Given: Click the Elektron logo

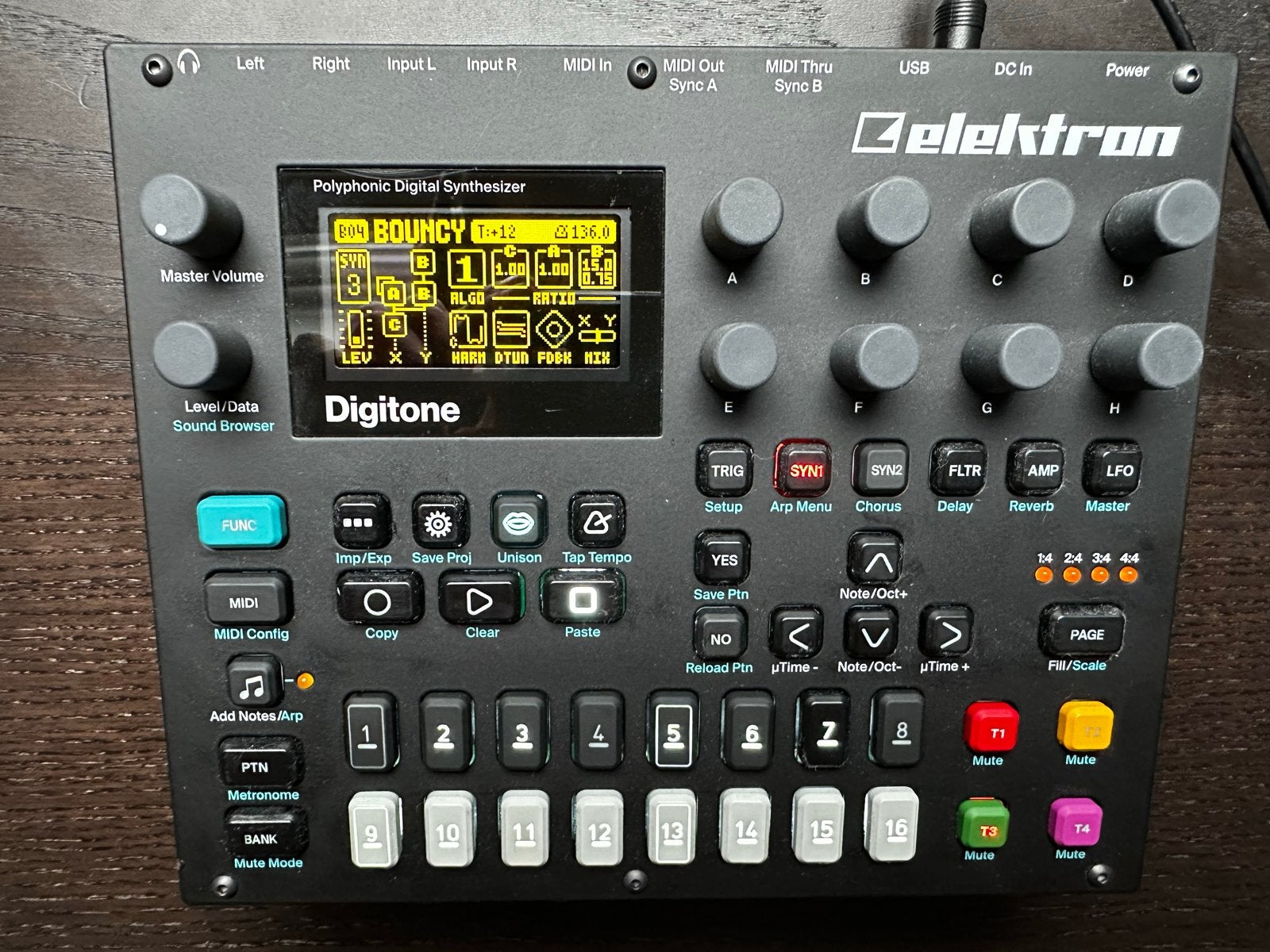Looking at the screenshot, I should 1016,136.
